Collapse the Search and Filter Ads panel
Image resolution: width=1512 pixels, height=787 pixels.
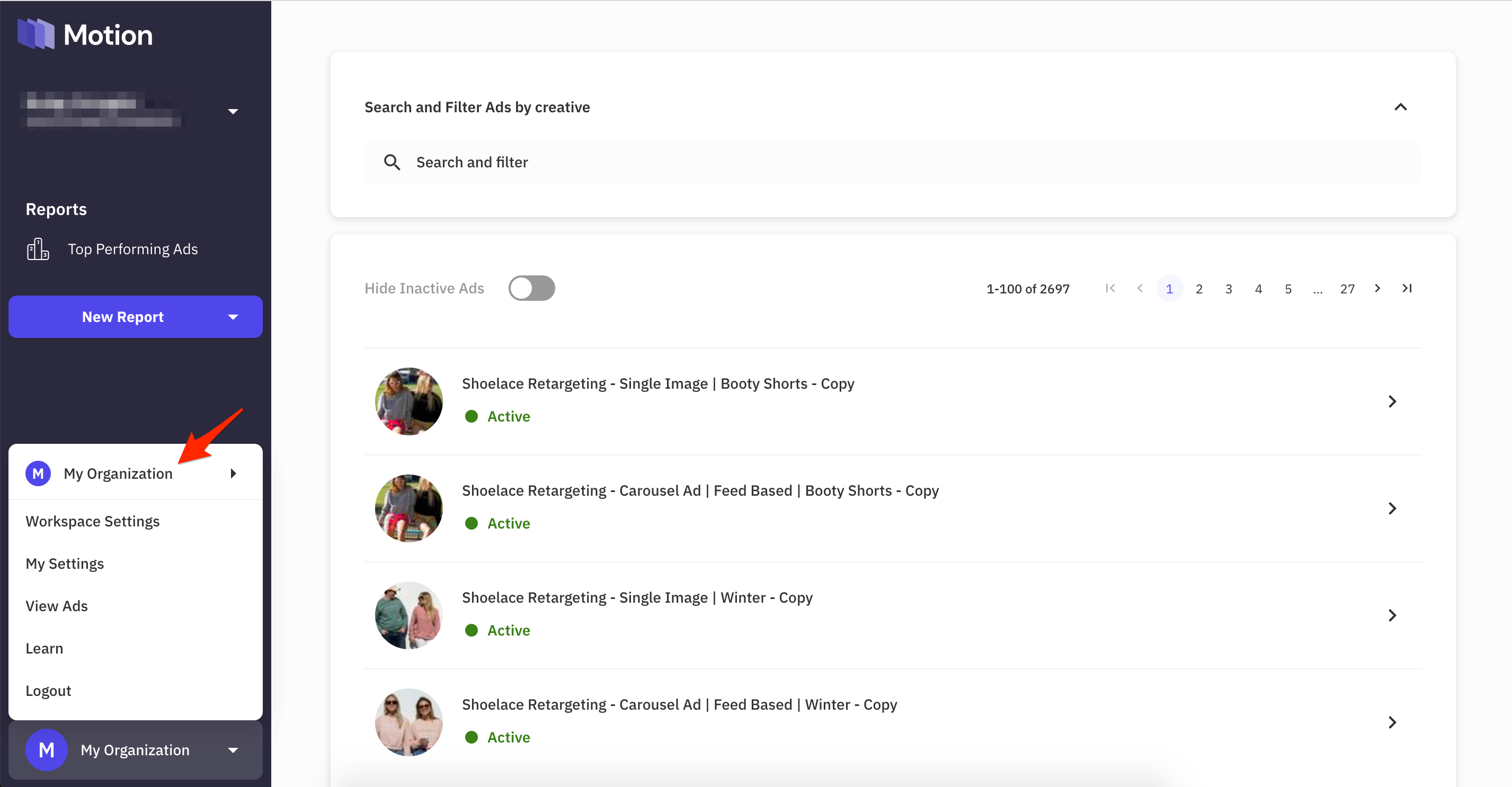[1401, 107]
